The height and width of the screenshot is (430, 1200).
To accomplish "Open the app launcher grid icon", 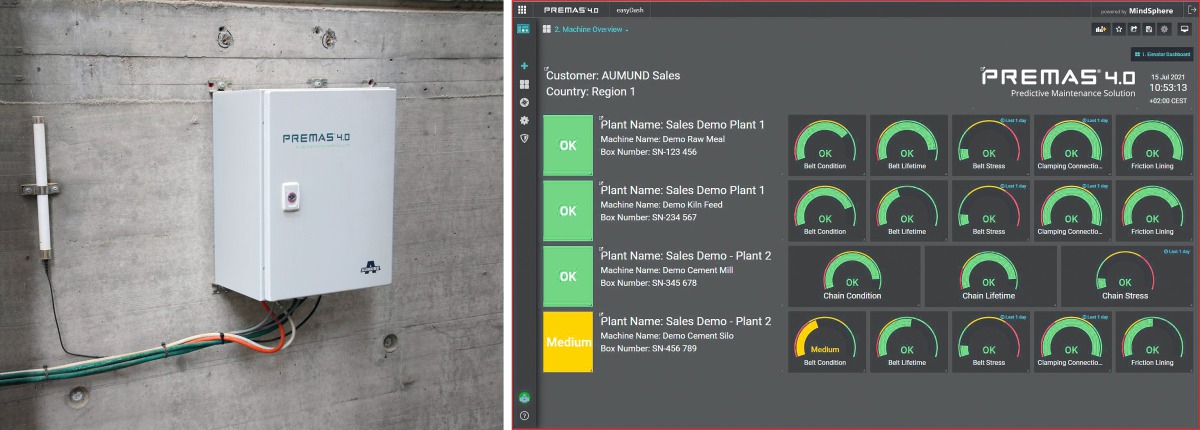I will click(x=522, y=9).
